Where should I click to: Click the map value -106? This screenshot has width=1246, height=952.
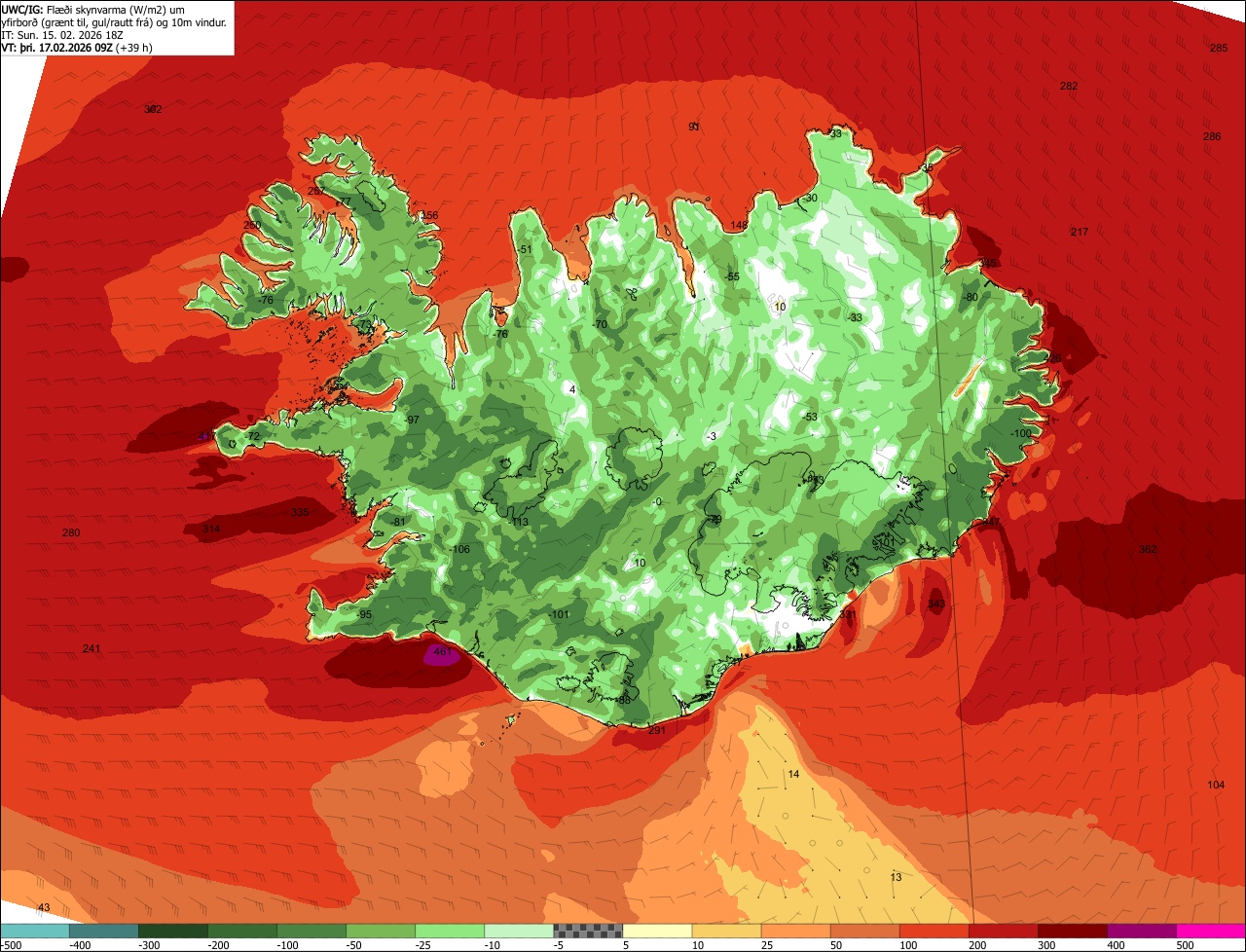460,549
